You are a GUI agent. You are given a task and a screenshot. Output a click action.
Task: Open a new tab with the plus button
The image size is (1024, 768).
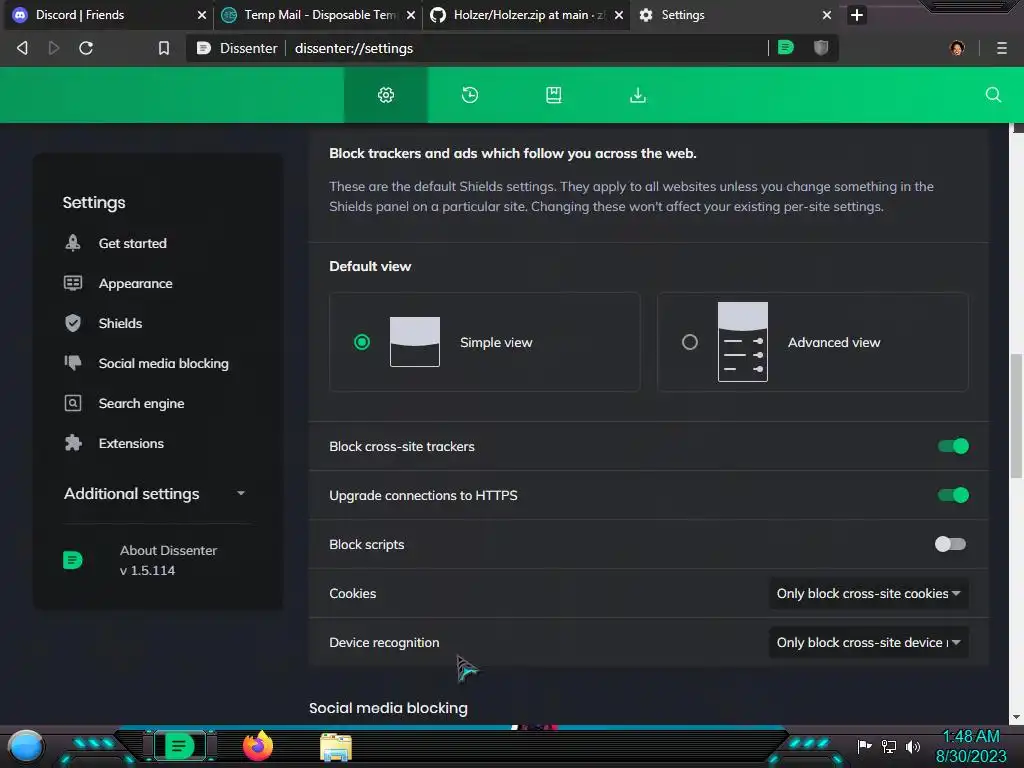tap(857, 15)
